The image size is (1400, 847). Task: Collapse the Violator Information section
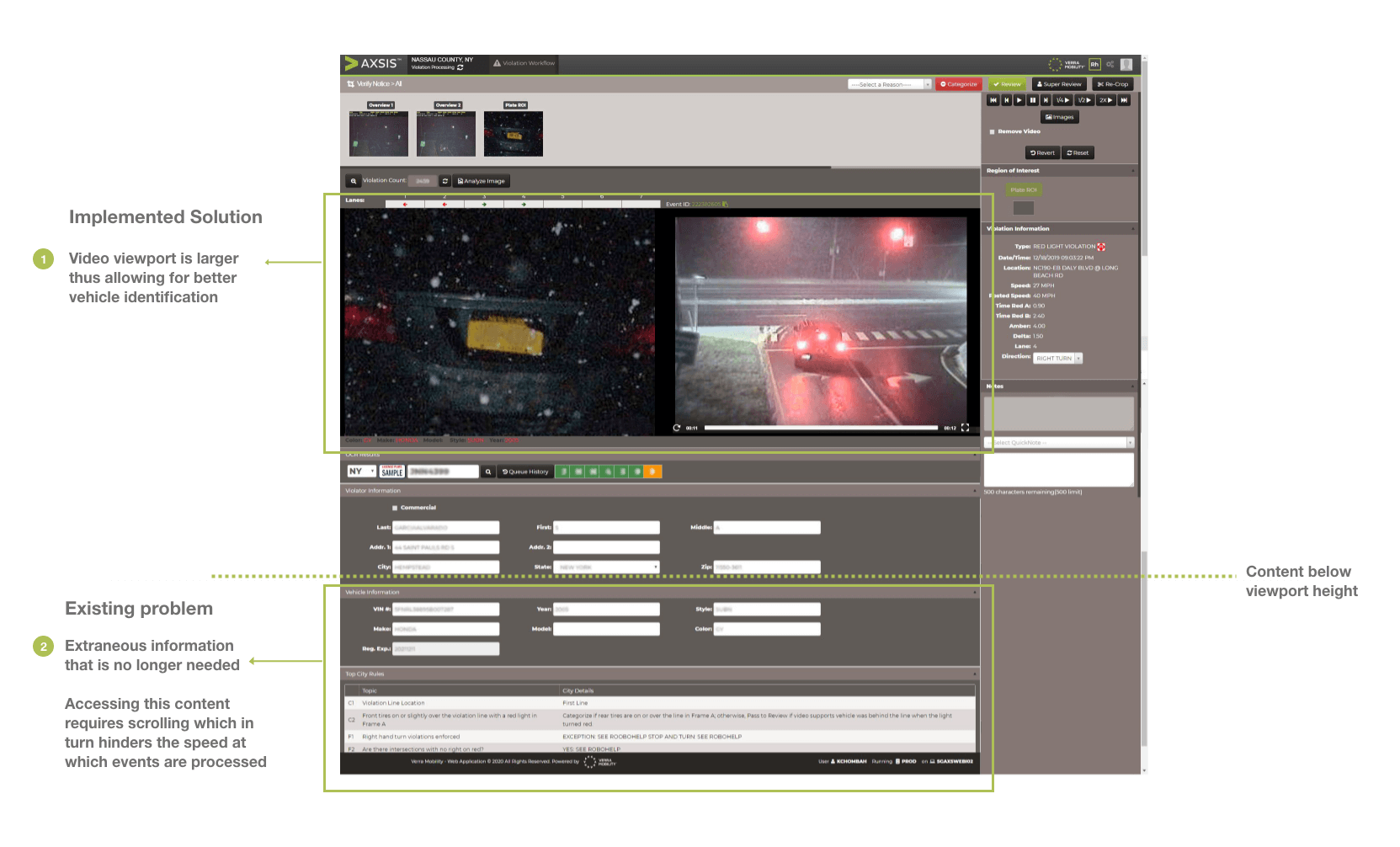[975, 491]
